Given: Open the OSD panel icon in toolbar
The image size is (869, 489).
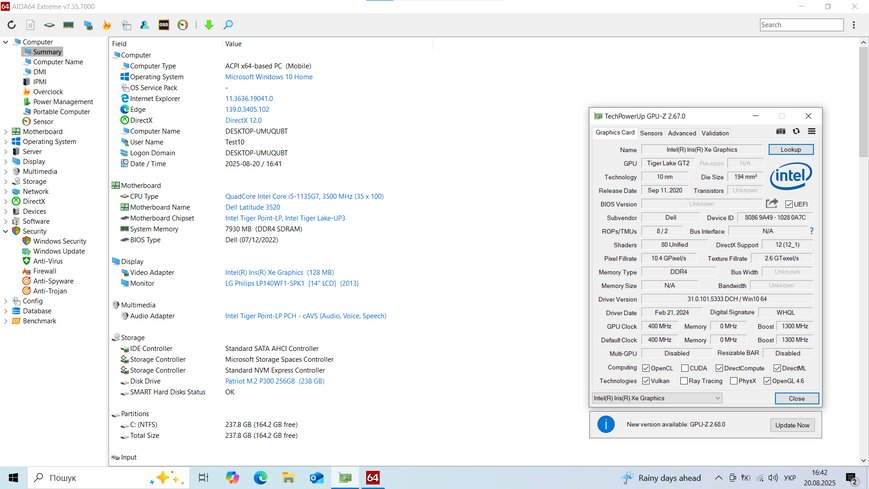Looking at the screenshot, I should tap(163, 25).
